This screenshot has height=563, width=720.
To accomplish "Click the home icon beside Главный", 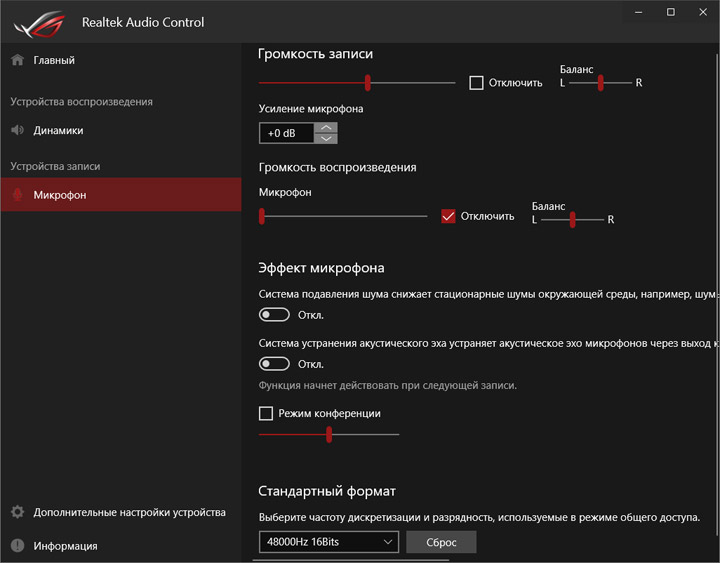I will click(17, 60).
